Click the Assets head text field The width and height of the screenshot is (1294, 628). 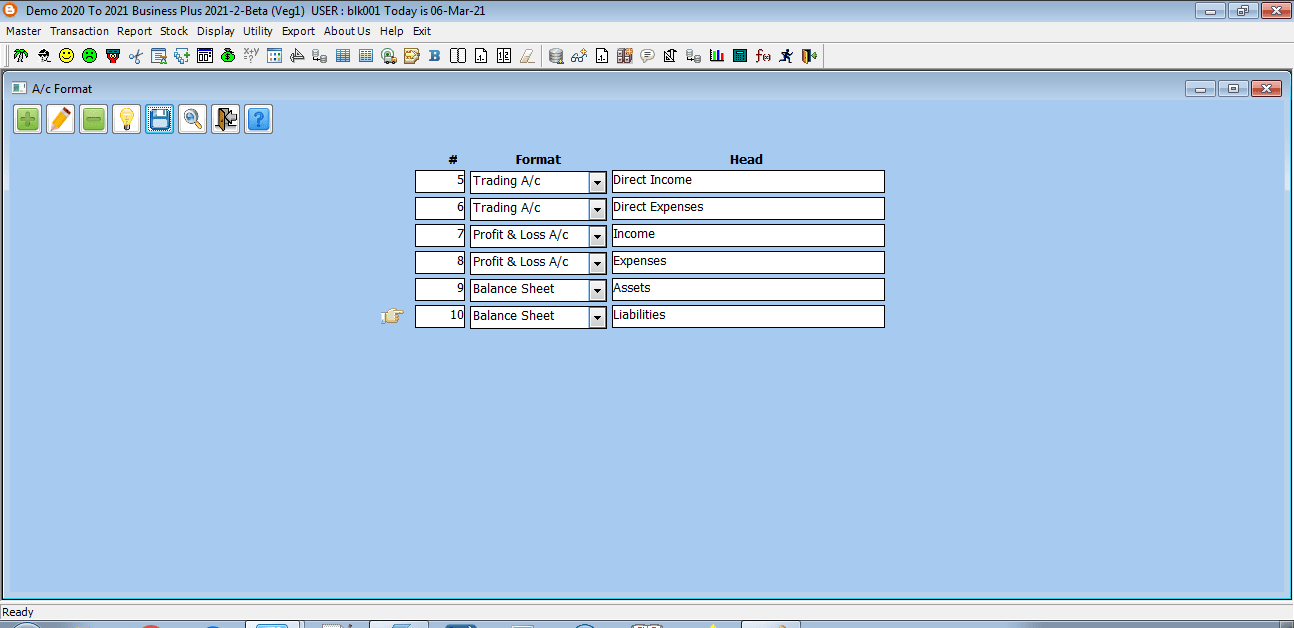[747, 289]
